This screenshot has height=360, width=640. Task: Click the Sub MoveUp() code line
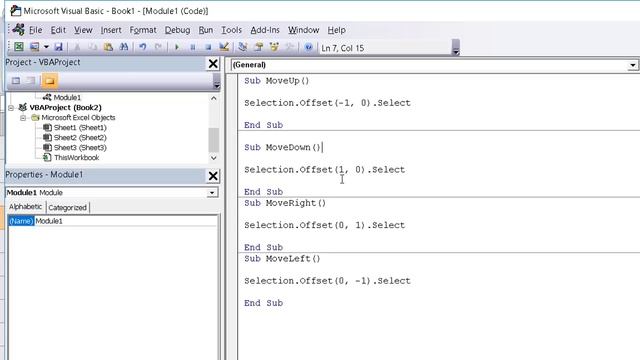pos(276,80)
